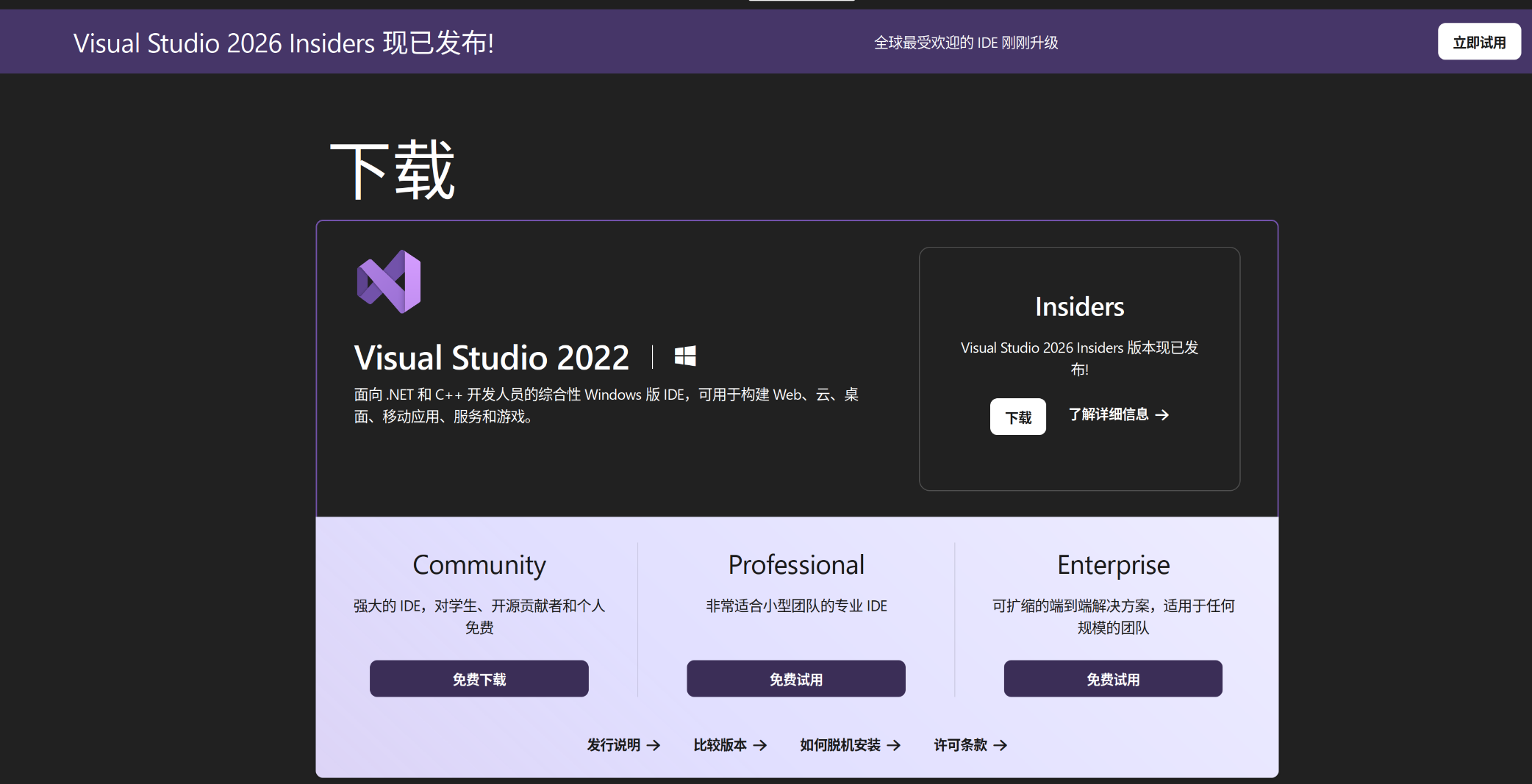The image size is (1532, 784).
Task: Click the Enterprise edition heading
Action: tap(1113, 565)
